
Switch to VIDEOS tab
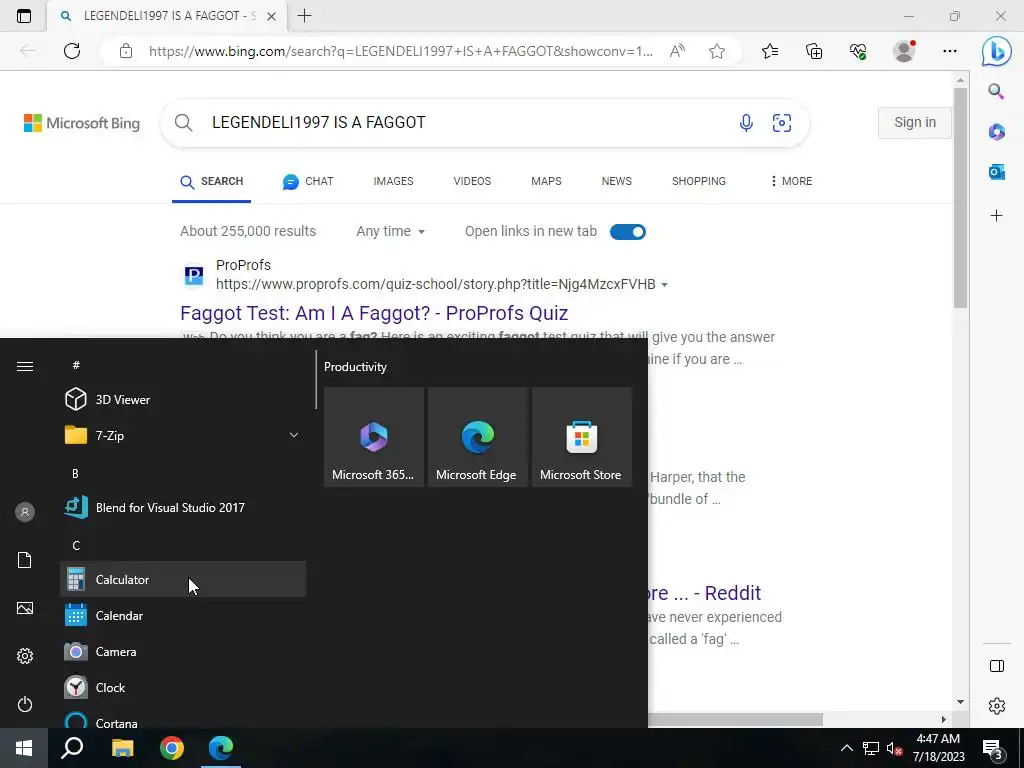click(472, 181)
